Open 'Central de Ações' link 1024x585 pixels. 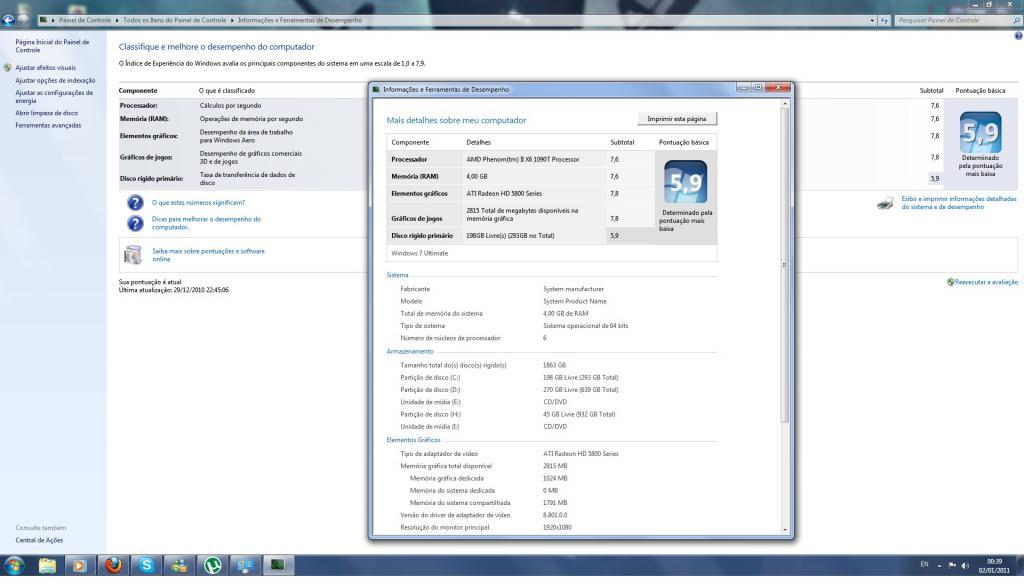(x=39, y=540)
